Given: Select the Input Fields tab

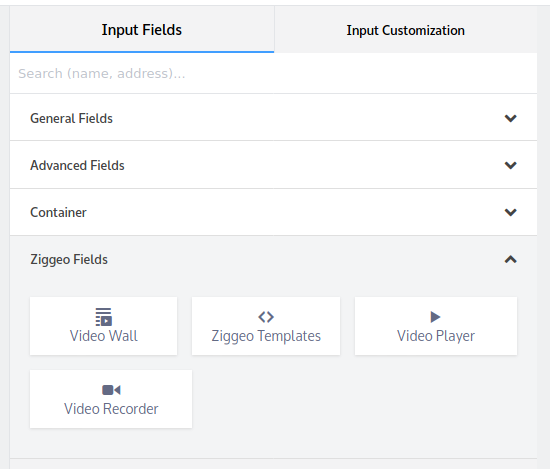Looking at the screenshot, I should point(142,30).
